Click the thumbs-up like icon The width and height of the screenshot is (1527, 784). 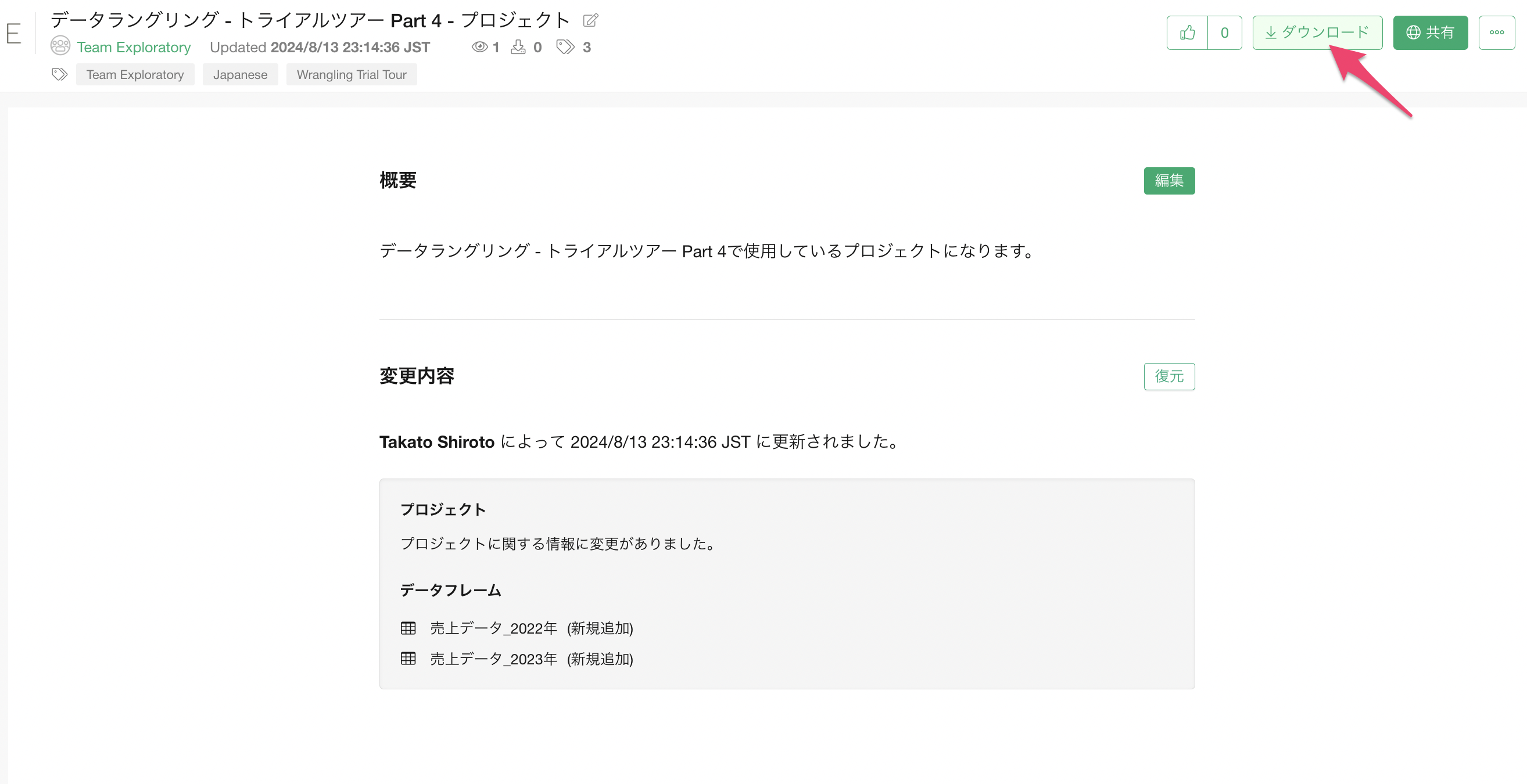[1187, 33]
